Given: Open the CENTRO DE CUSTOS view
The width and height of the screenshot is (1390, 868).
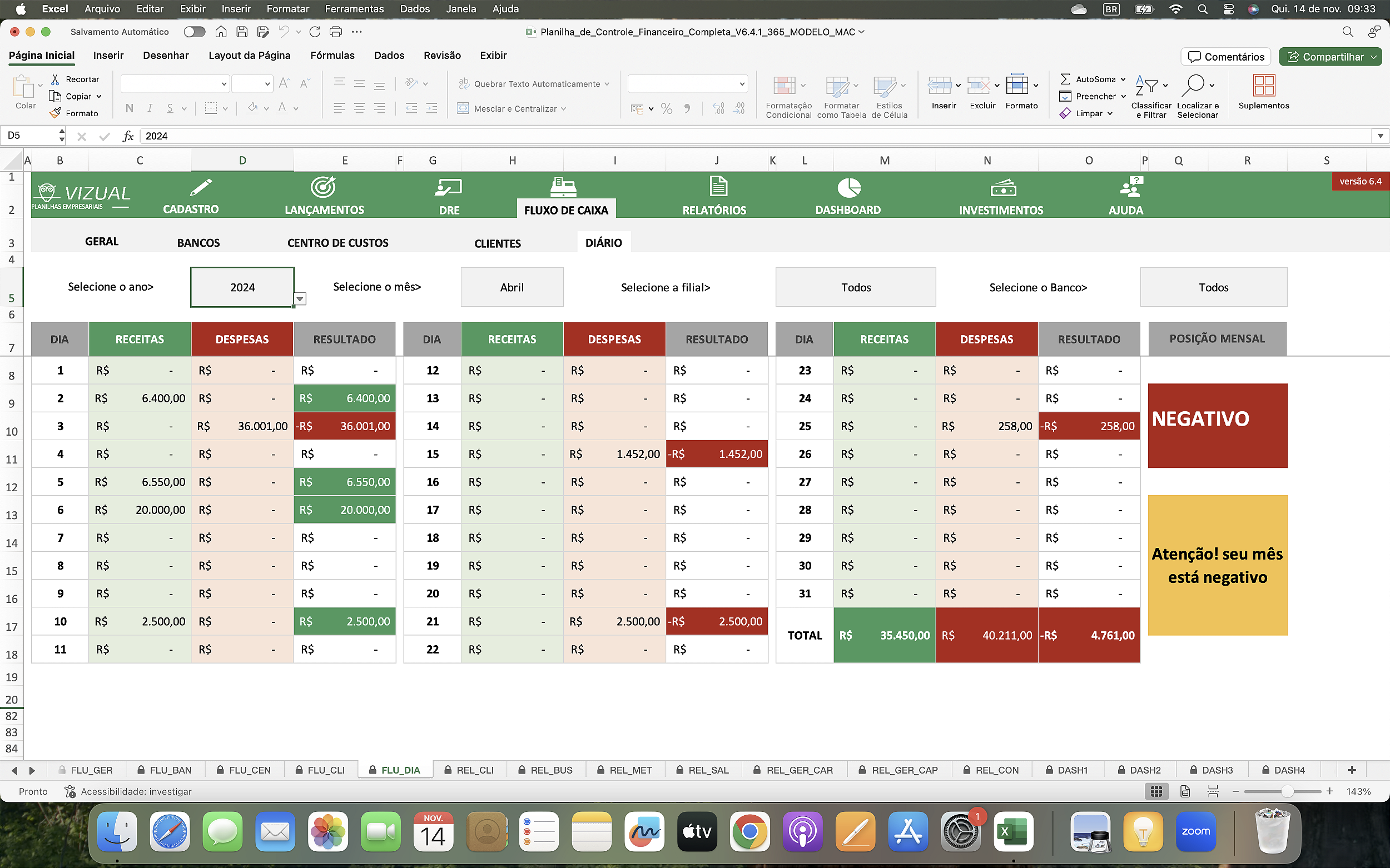Looking at the screenshot, I should (337, 243).
